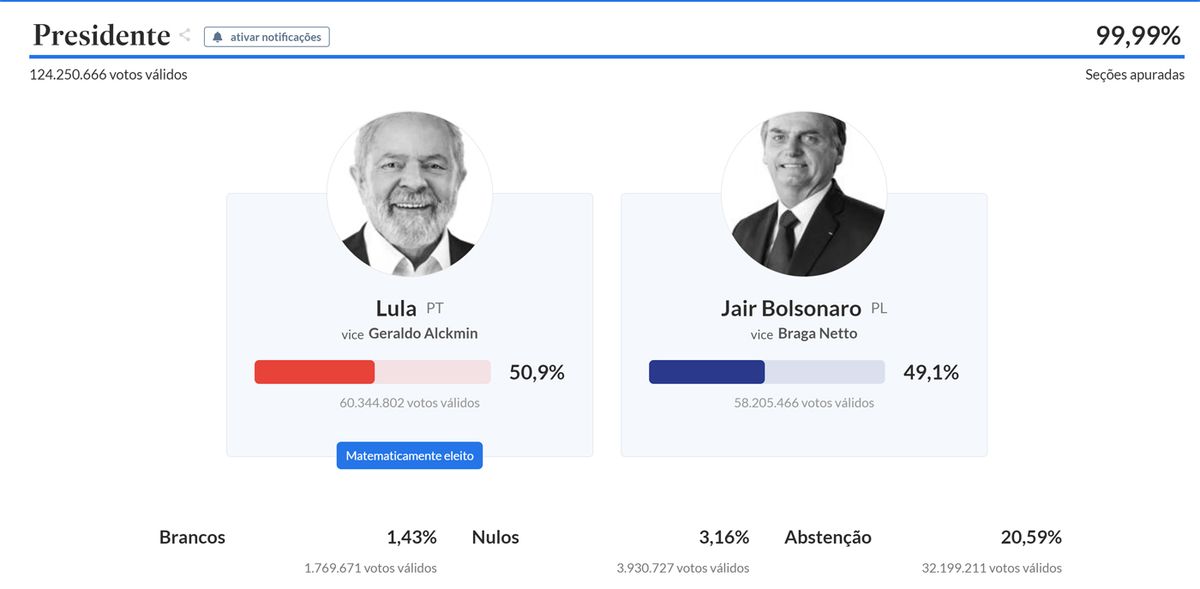Click Lula's 60.344.802 votos válidos link
This screenshot has width=1200, height=589.
[410, 402]
